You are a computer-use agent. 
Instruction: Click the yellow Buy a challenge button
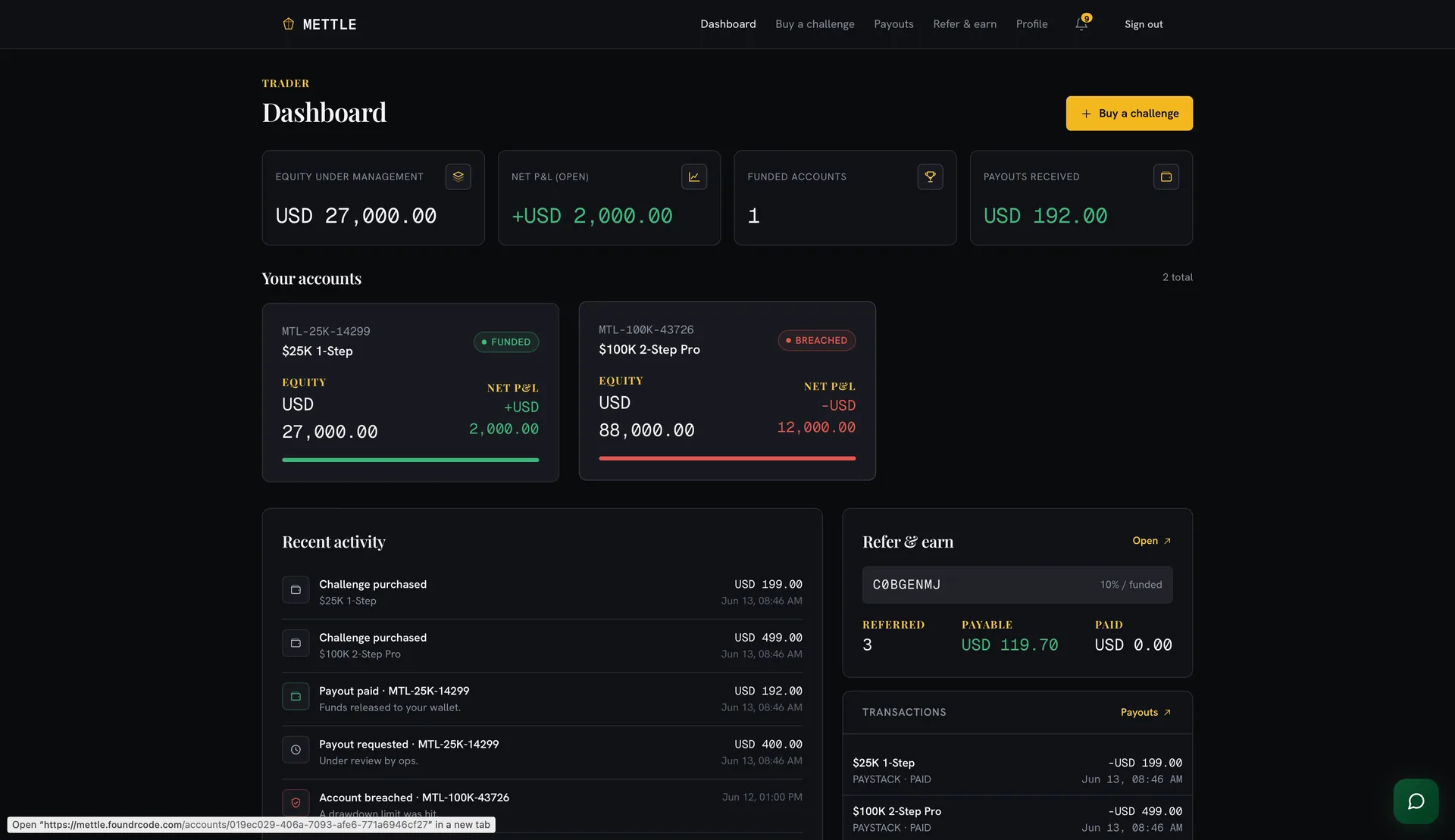pos(1129,114)
